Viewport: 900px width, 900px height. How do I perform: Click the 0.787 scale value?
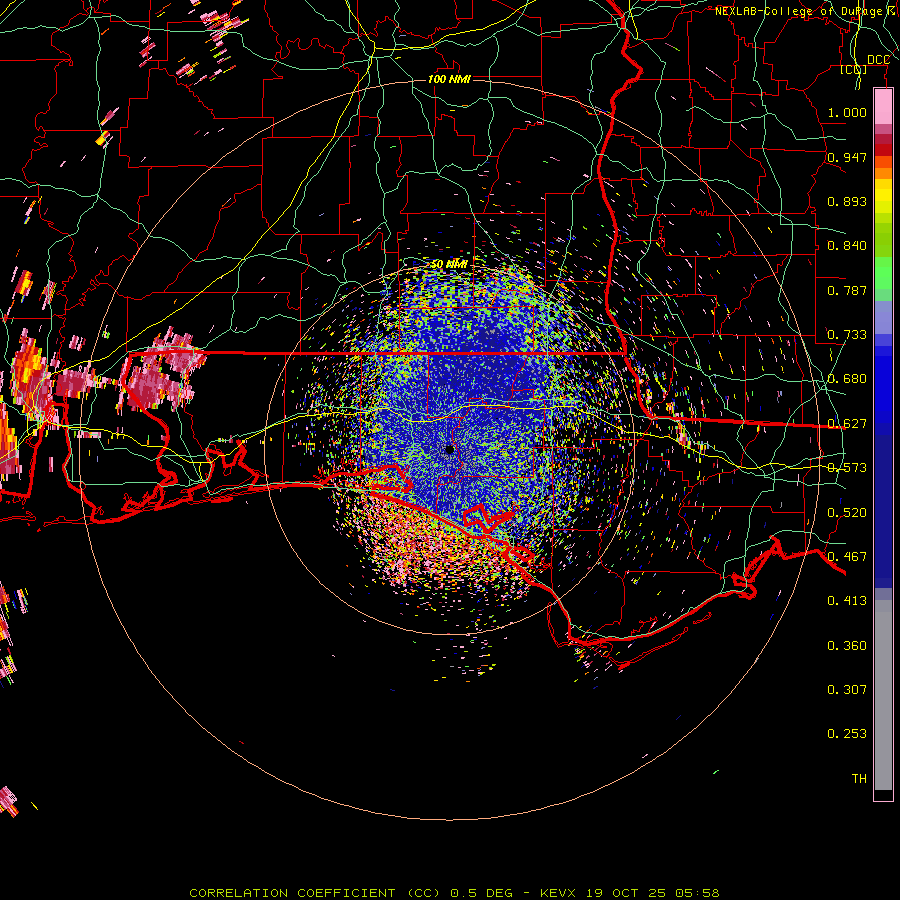(x=847, y=290)
